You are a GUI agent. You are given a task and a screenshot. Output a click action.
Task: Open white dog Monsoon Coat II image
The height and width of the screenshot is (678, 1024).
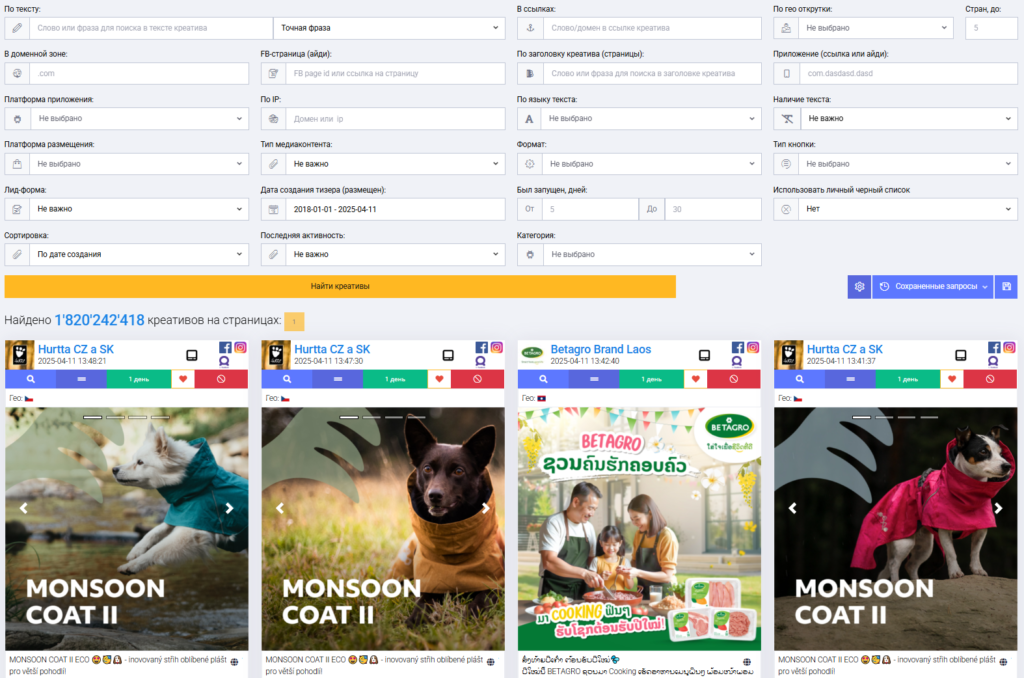pos(127,528)
